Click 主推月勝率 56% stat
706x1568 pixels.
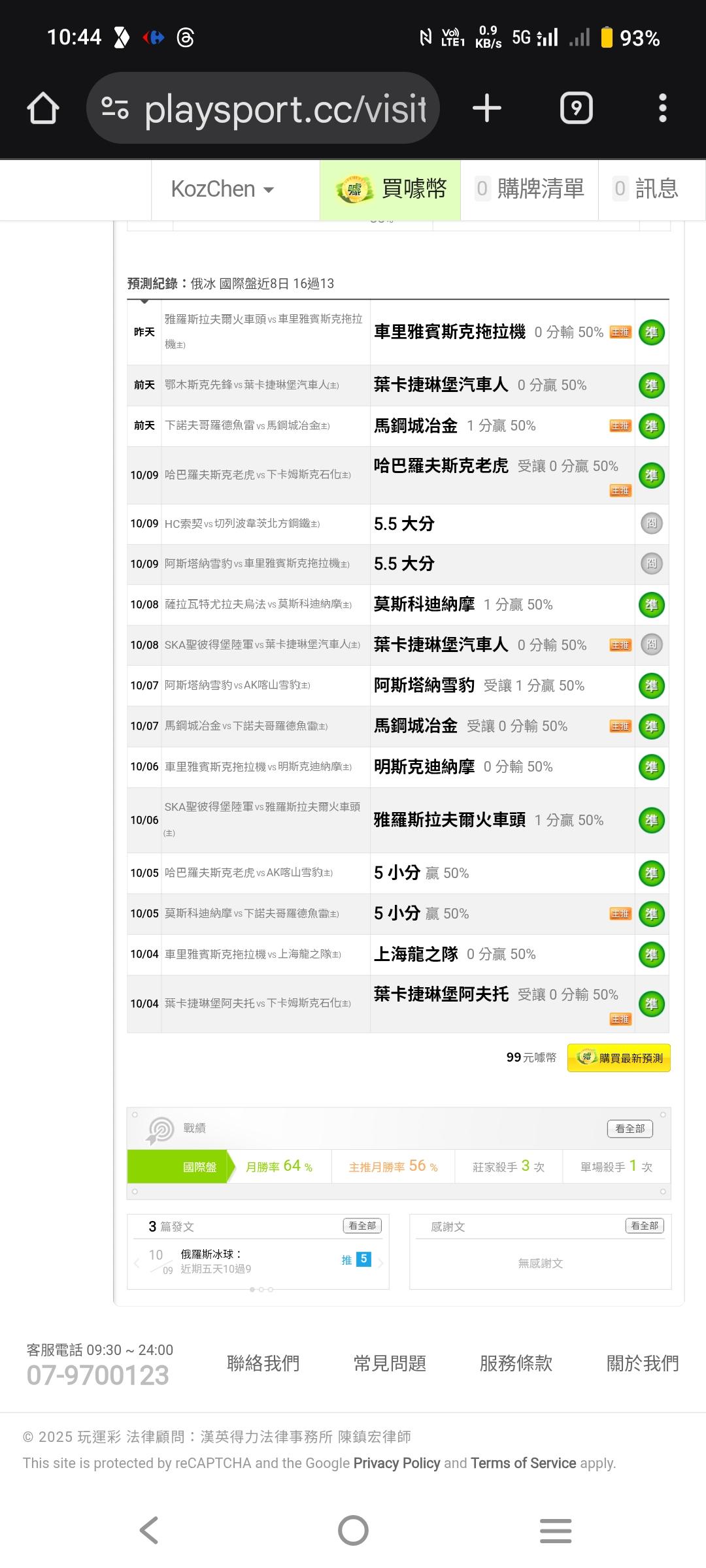tap(393, 1167)
